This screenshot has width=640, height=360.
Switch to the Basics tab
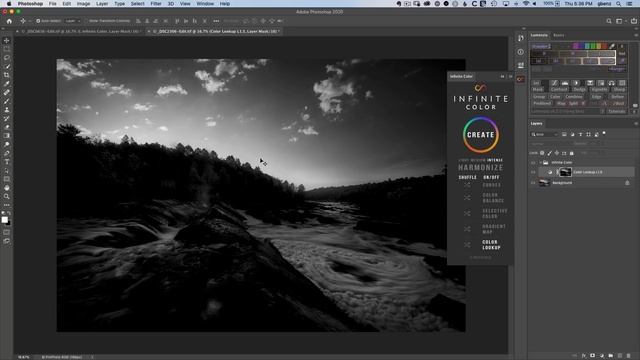click(x=558, y=36)
